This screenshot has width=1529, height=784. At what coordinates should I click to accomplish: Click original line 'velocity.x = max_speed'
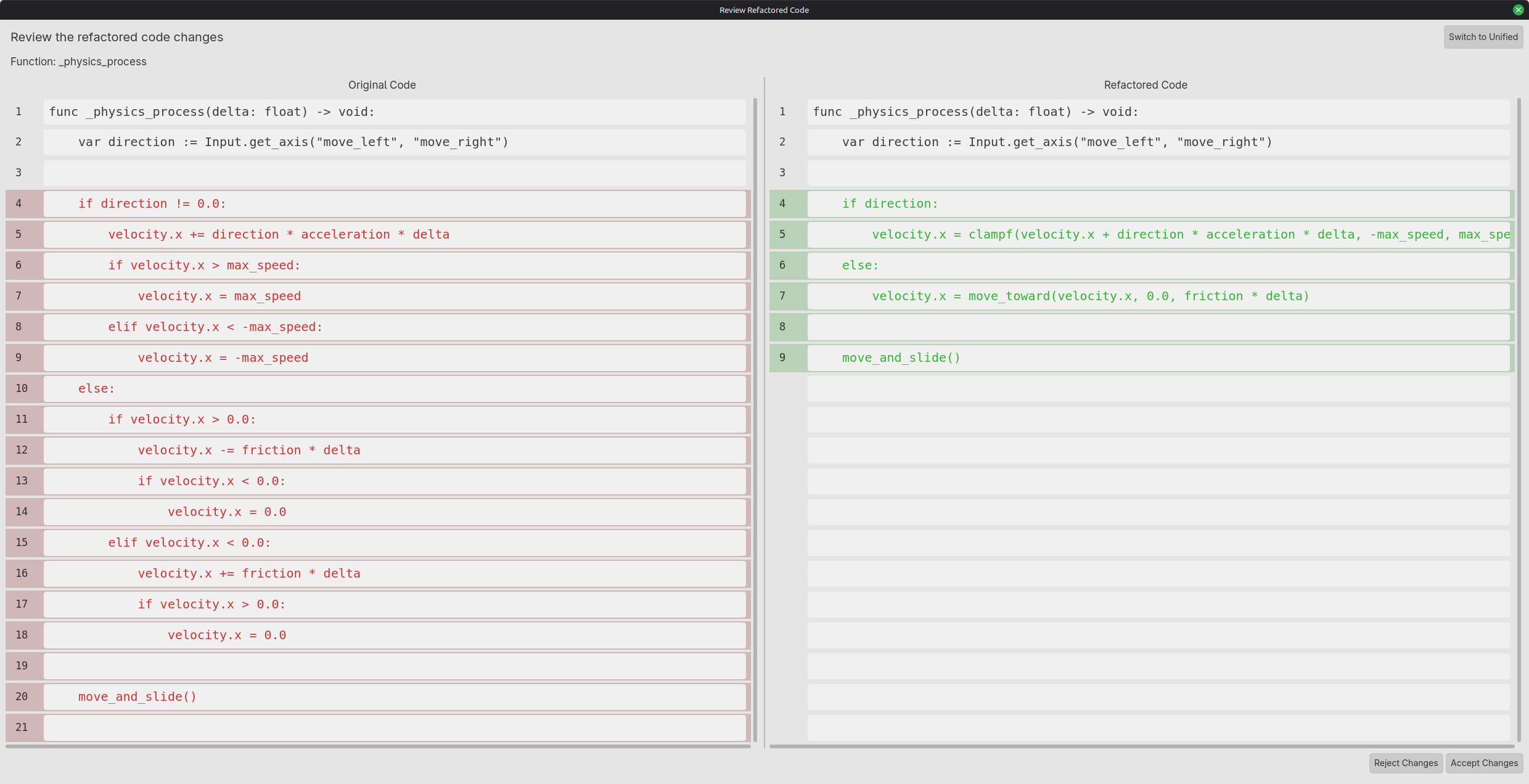[395, 296]
